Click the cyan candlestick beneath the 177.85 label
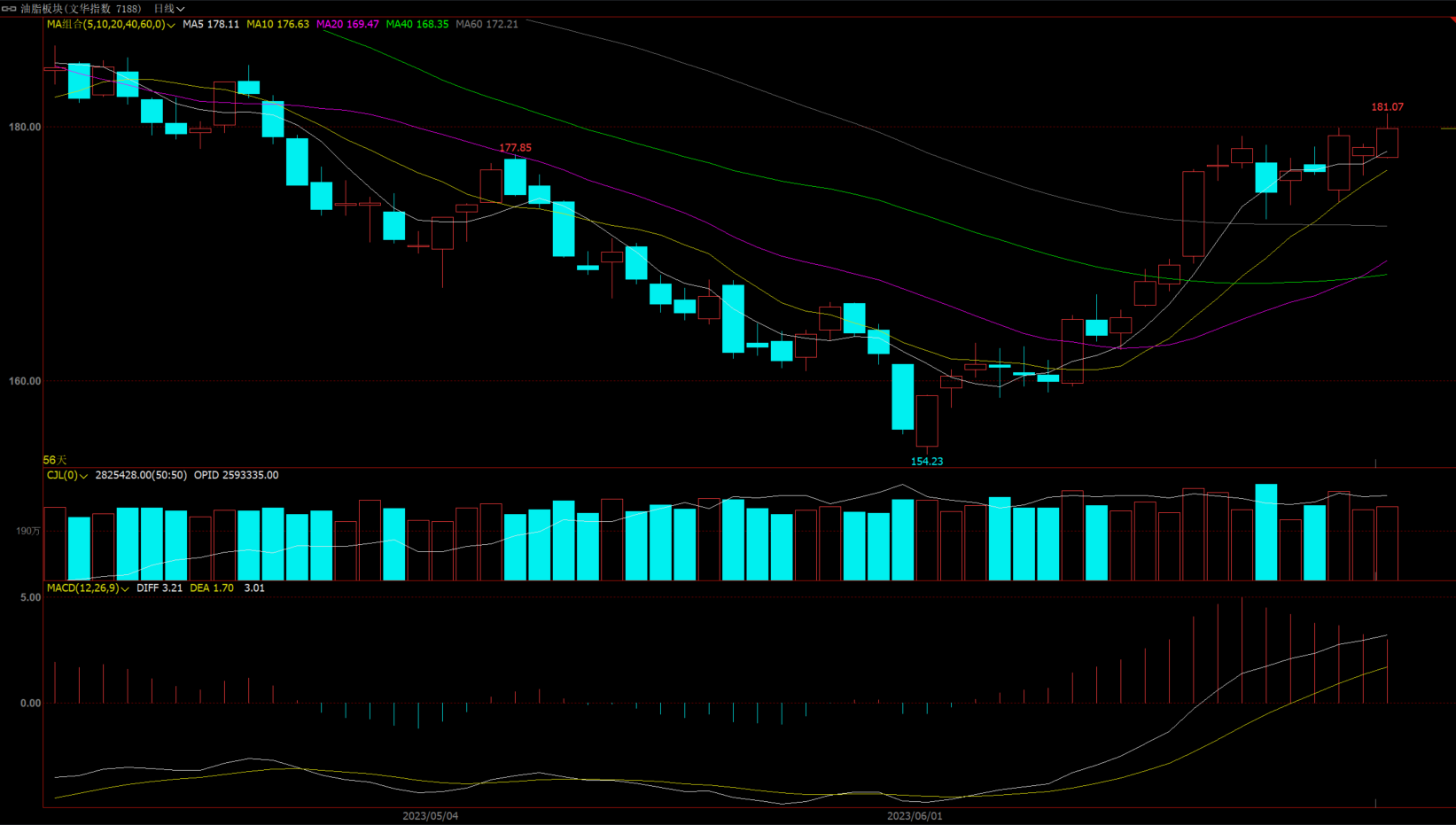 [x=515, y=177]
